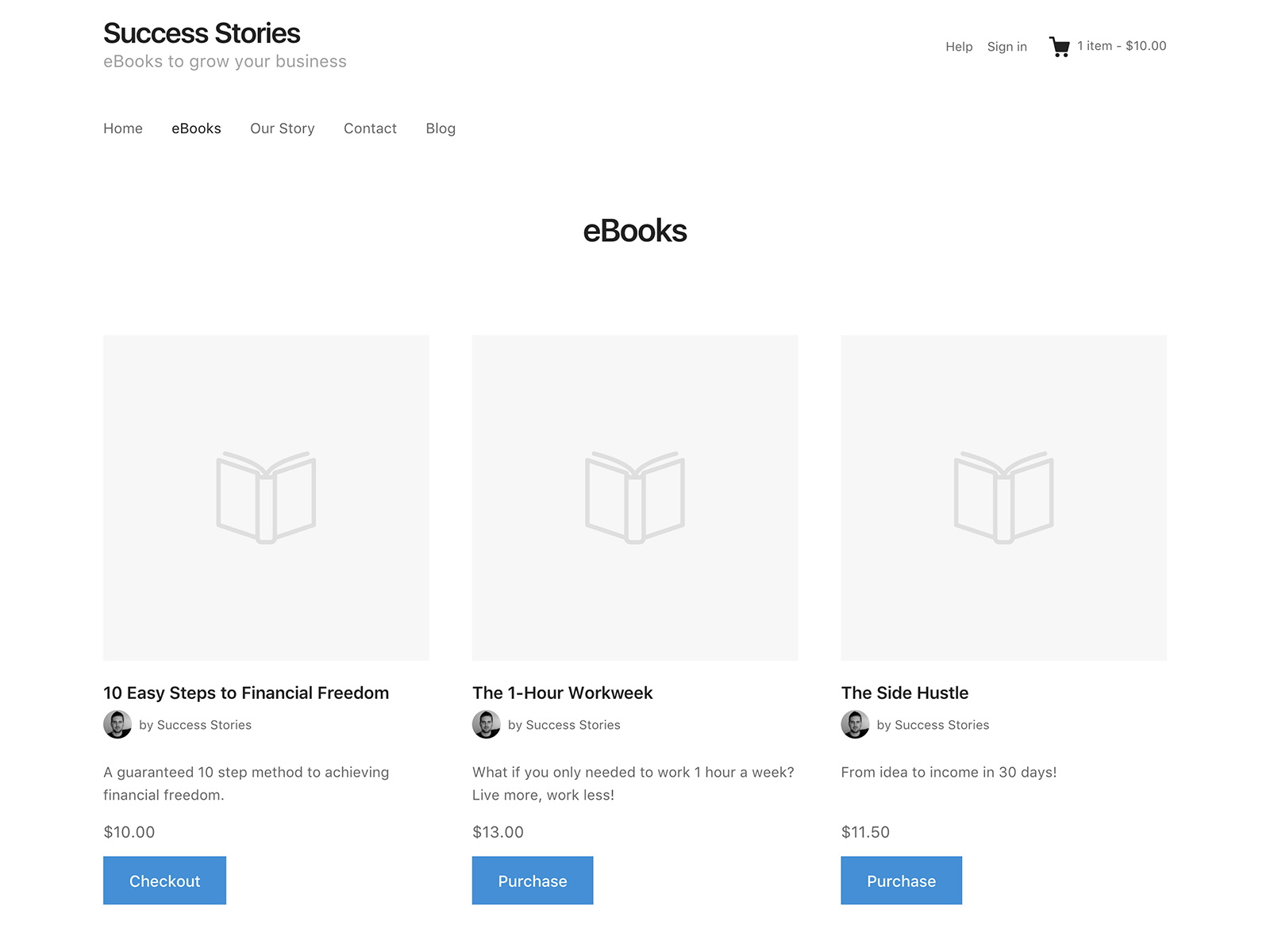Click the author avatar under The Side Hustle
This screenshot has height=952, width=1270.
[x=855, y=724]
